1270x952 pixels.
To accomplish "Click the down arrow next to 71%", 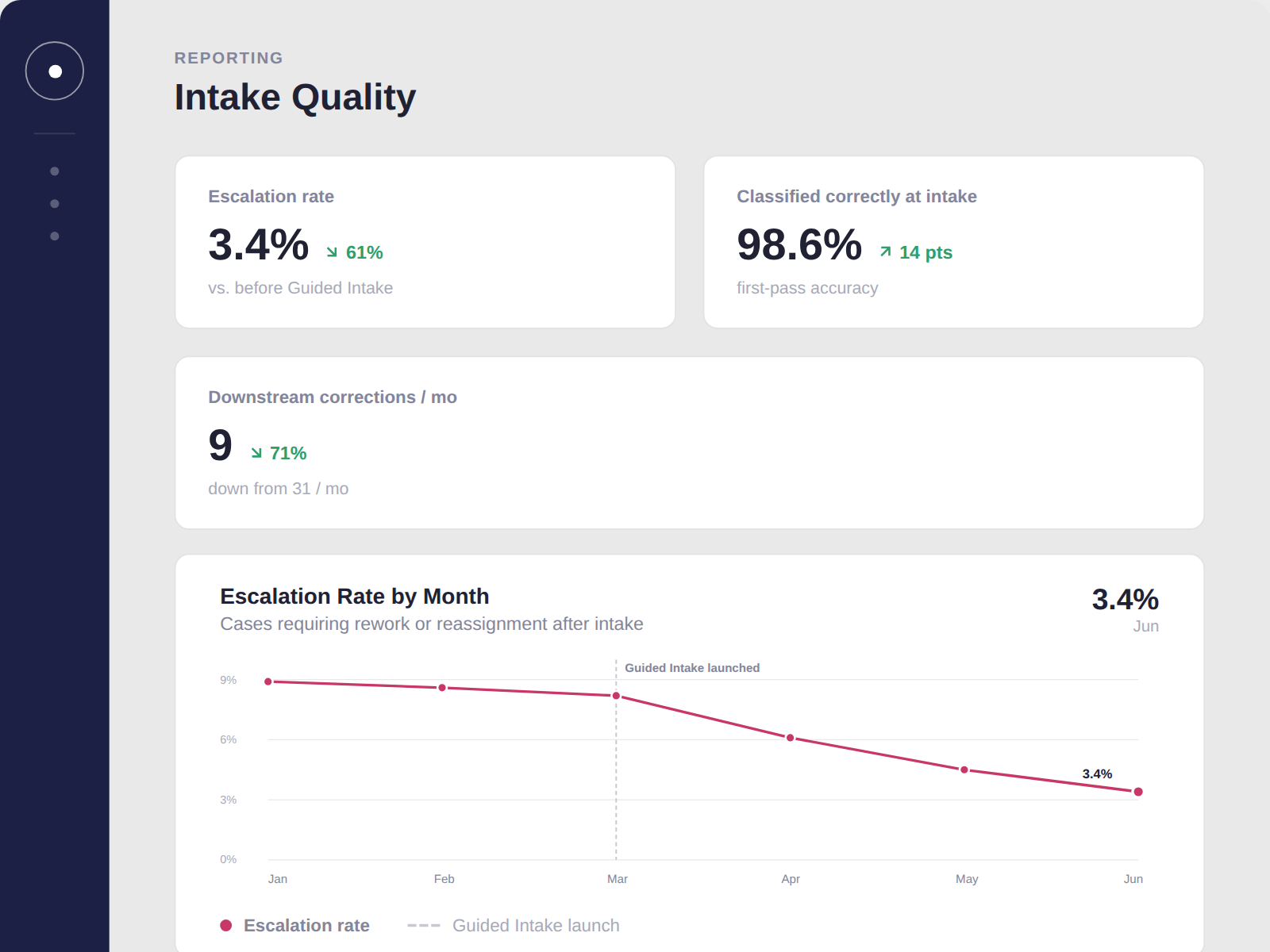I will (x=256, y=453).
